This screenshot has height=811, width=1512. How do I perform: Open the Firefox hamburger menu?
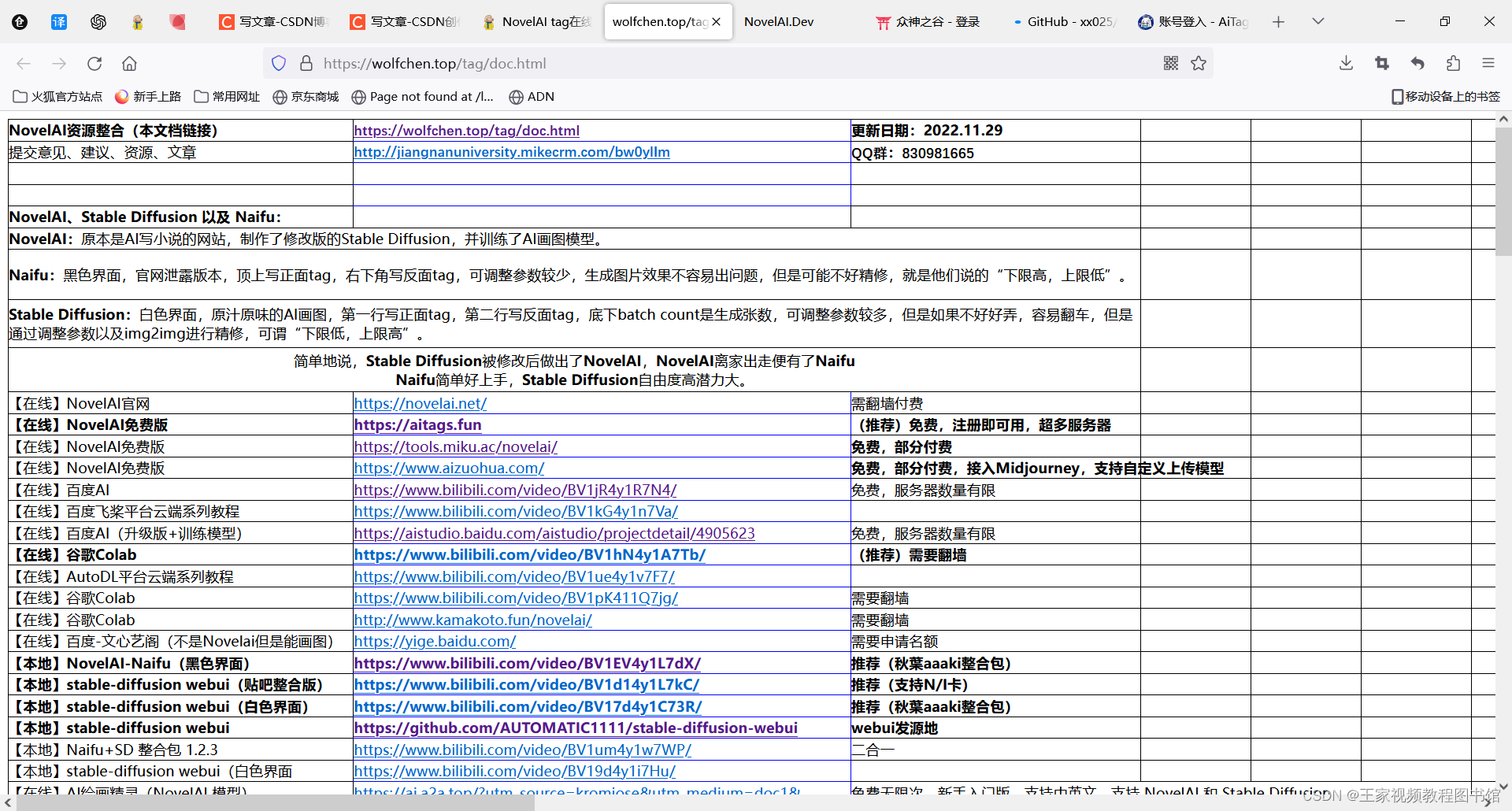click(1488, 64)
